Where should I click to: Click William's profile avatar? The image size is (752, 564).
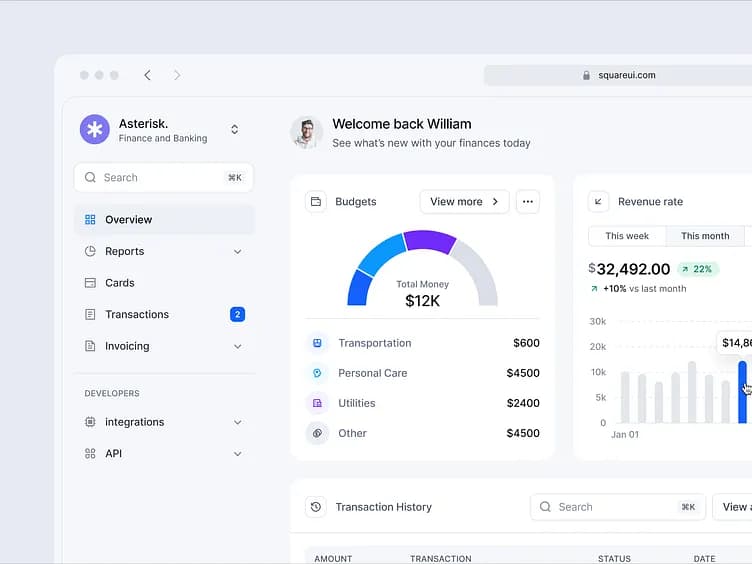(x=306, y=132)
